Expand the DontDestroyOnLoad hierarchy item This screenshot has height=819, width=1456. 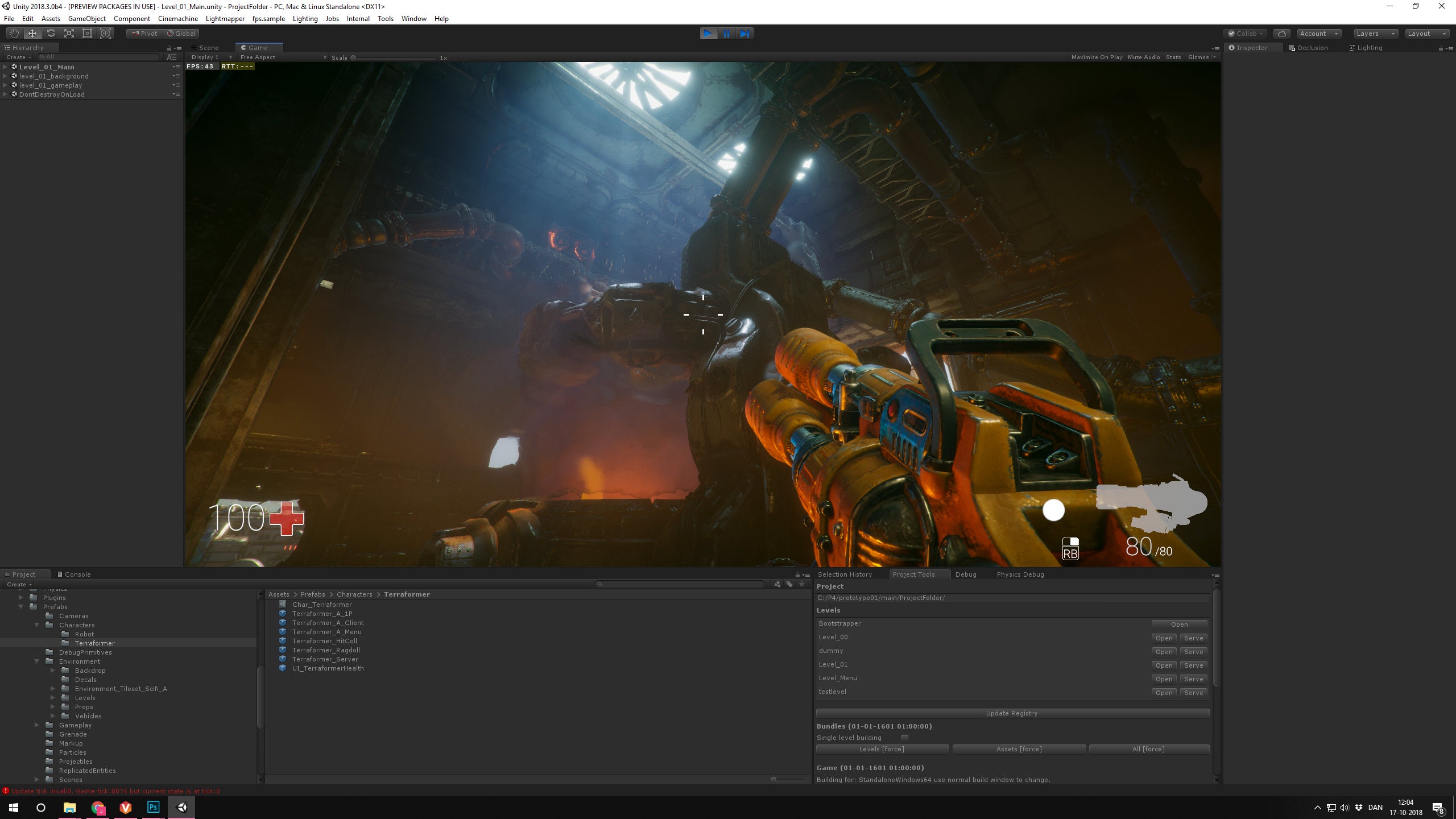click(6, 94)
